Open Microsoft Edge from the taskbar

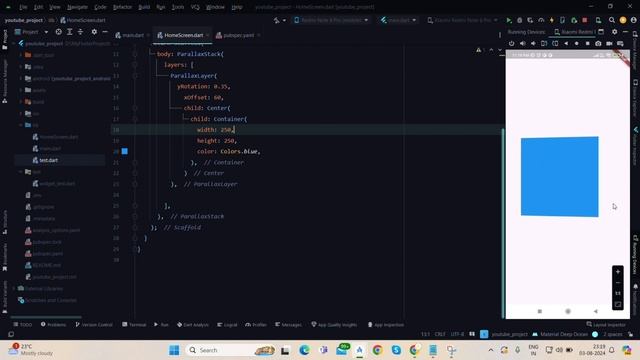point(304,350)
